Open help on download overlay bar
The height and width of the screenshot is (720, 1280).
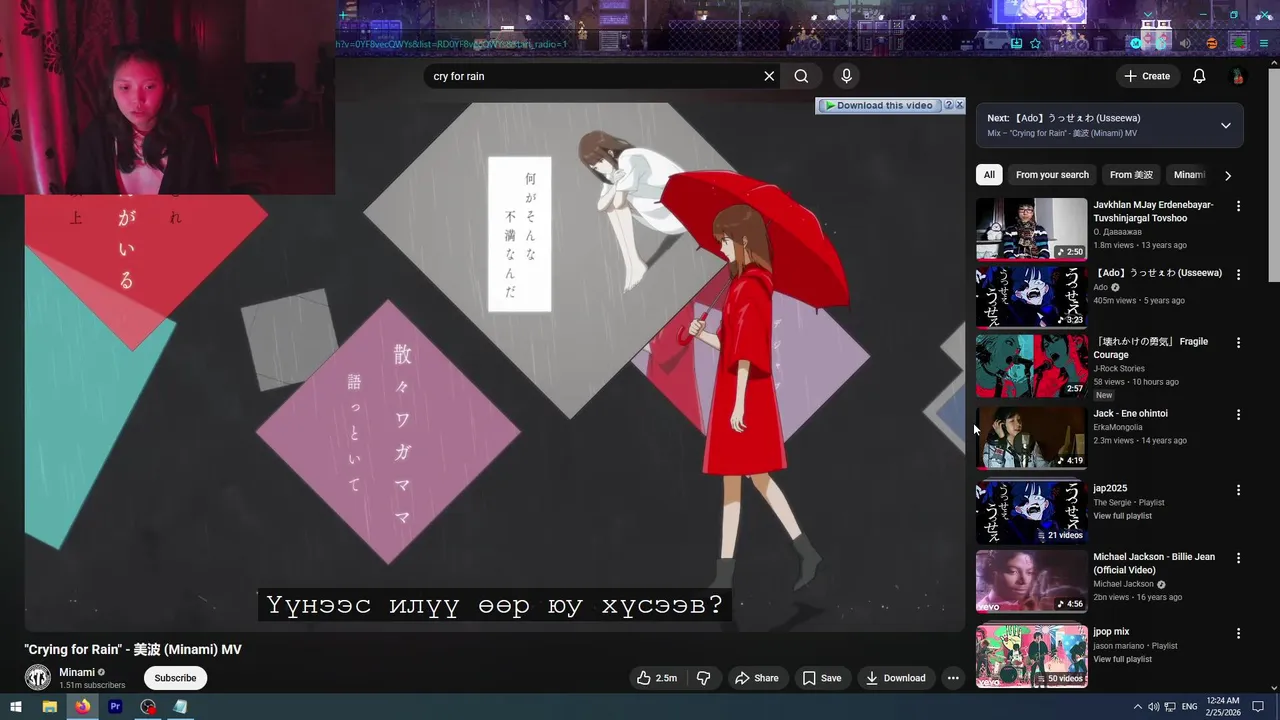pyautogui.click(x=949, y=105)
